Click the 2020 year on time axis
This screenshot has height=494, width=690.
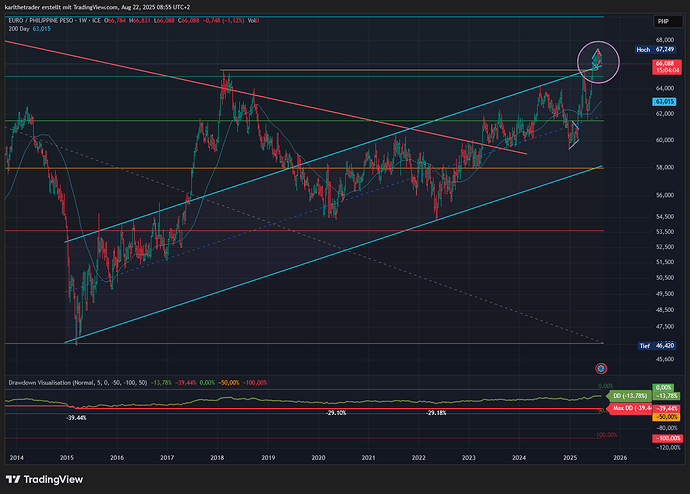[x=318, y=456]
